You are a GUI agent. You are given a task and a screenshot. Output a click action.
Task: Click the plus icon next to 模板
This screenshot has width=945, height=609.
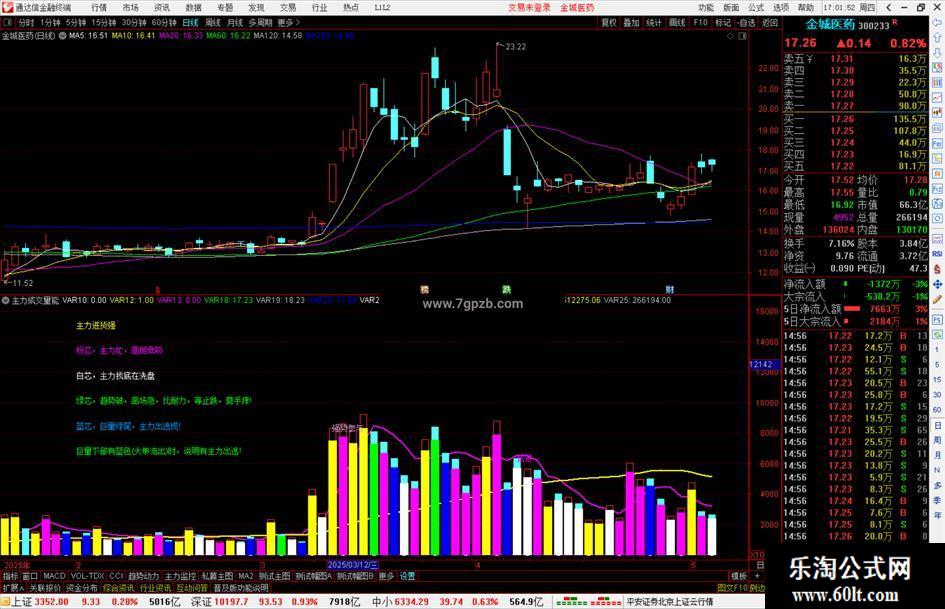[757, 576]
